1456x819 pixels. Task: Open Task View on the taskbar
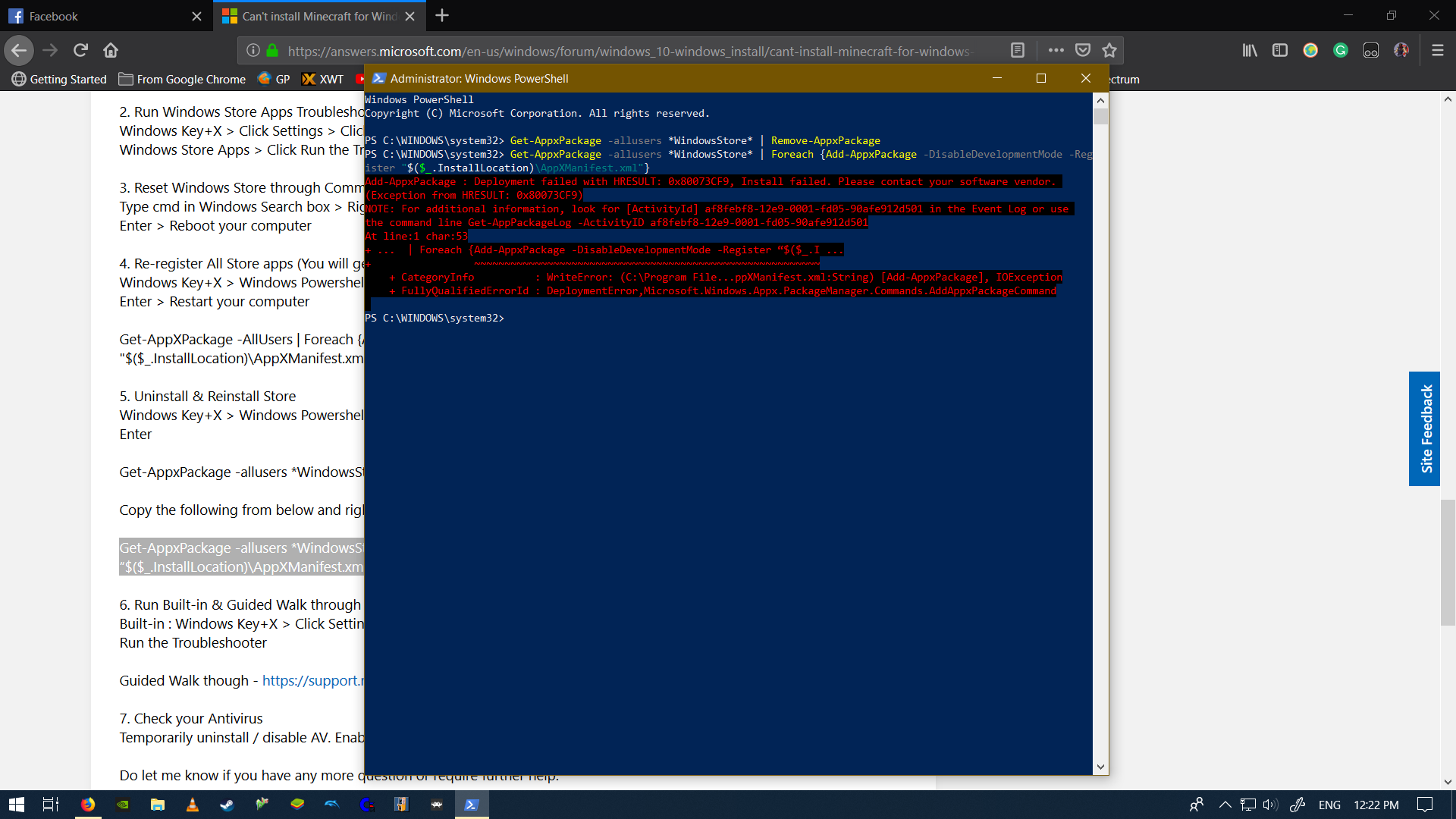pos(51,805)
